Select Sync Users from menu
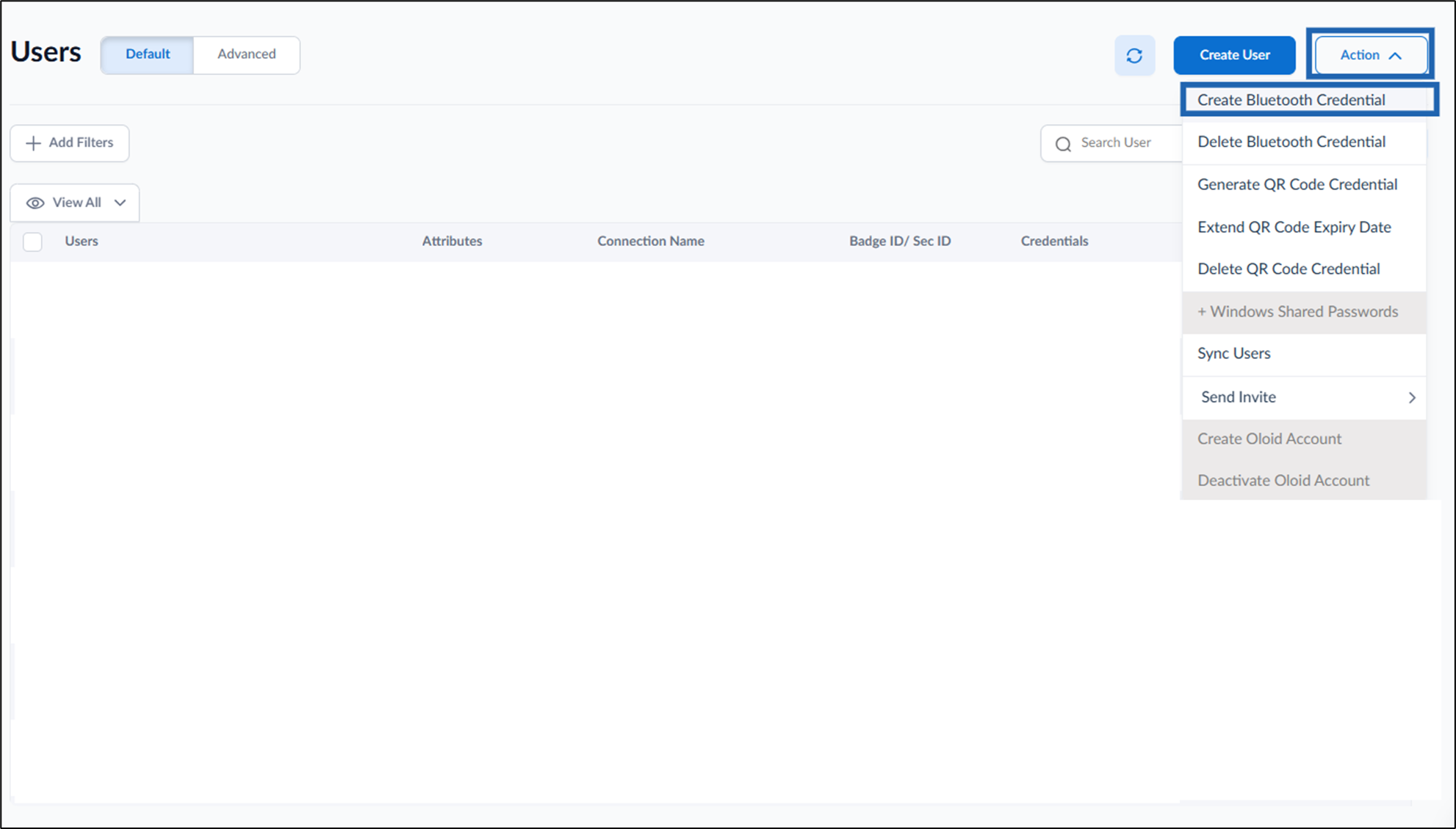Viewport: 1456px width, 829px height. point(1304,354)
